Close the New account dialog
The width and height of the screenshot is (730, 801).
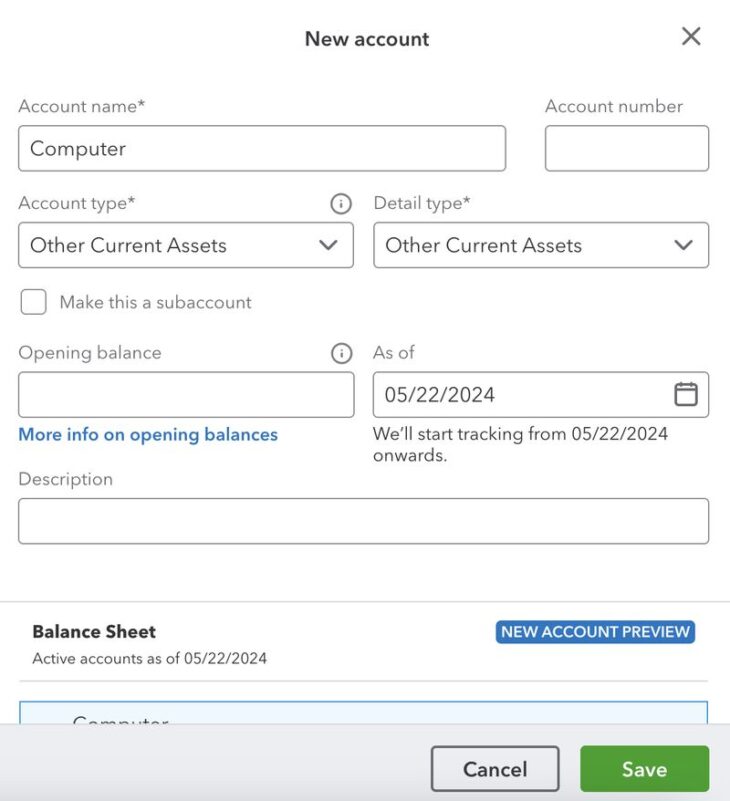tap(690, 35)
